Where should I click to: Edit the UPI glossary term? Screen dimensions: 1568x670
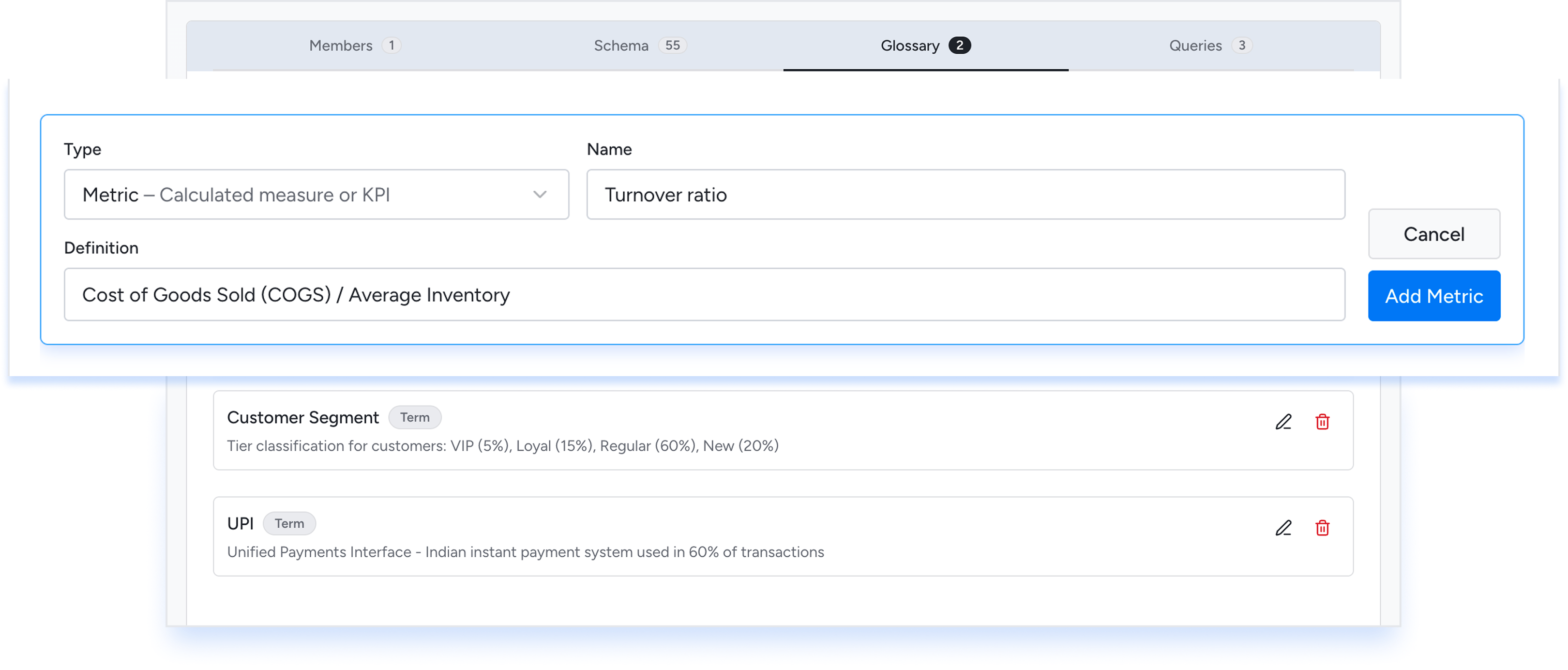tap(1283, 528)
